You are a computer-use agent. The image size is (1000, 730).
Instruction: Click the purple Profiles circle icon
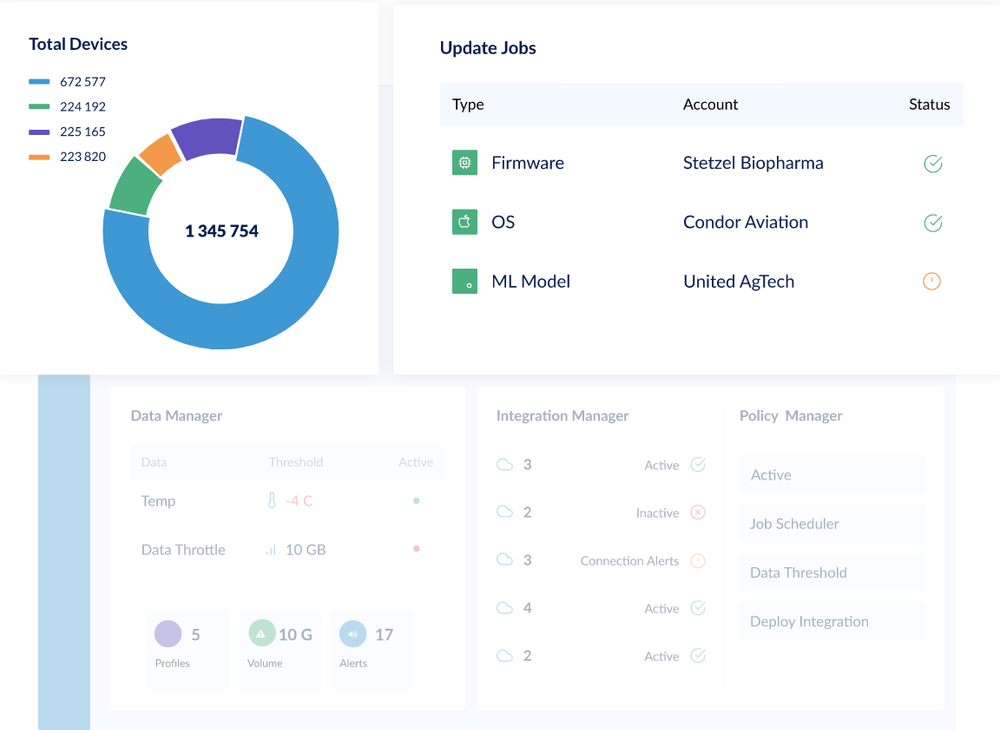[168, 634]
